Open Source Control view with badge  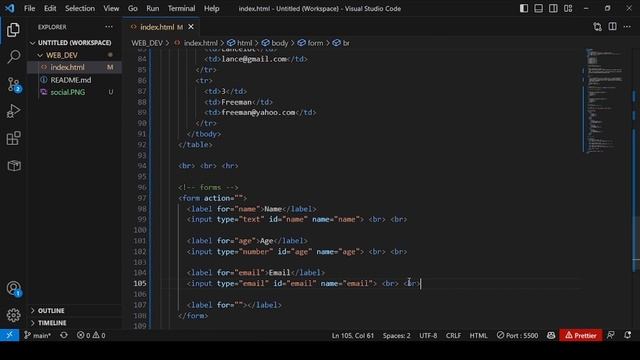tap(13, 84)
